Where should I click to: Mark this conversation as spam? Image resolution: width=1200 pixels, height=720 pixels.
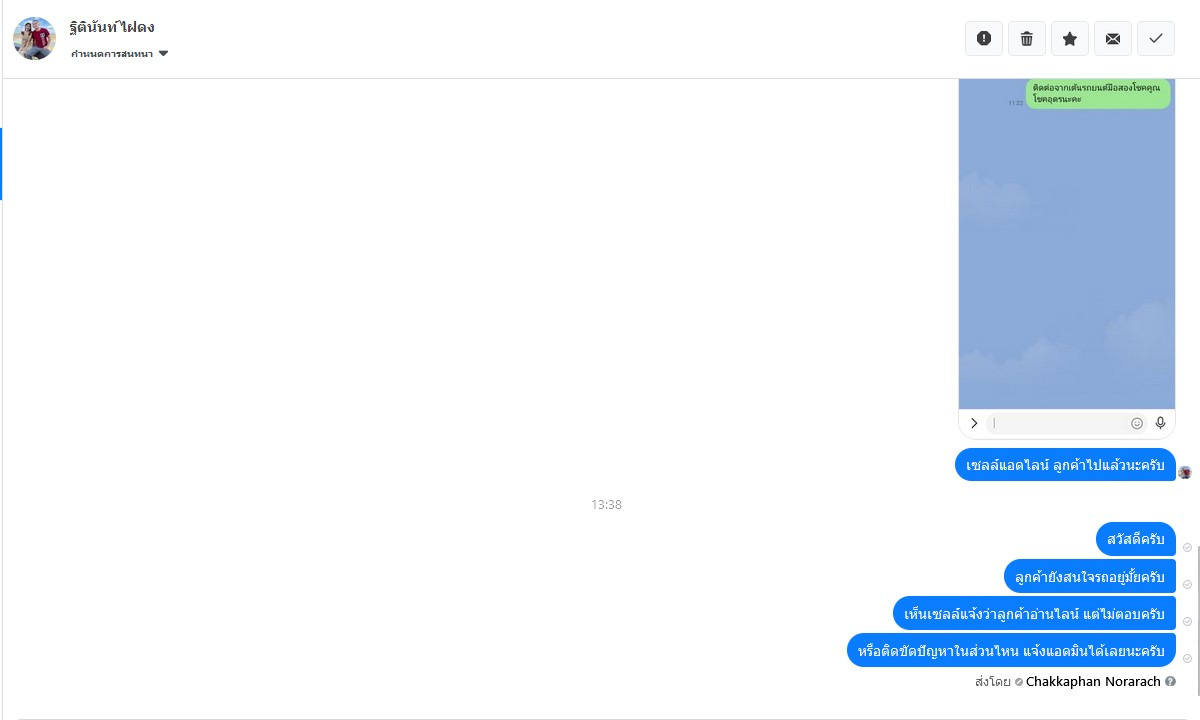984,38
